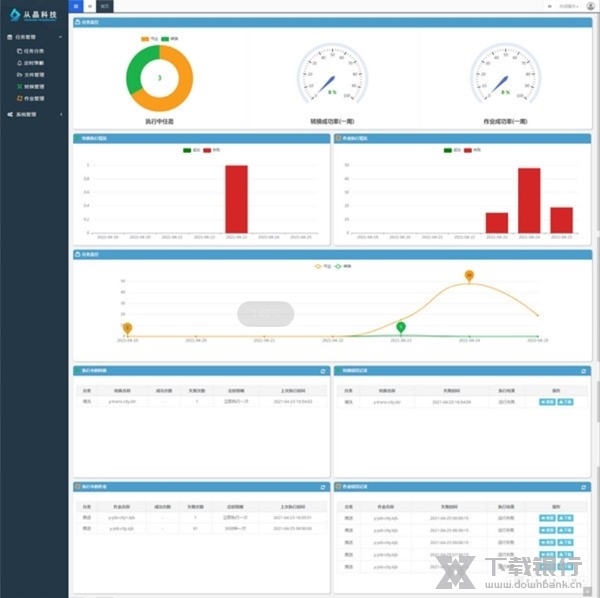The width and height of the screenshot is (600, 598).
Task: Refresh the 作业错误记录 panel
Action: [x=583, y=487]
